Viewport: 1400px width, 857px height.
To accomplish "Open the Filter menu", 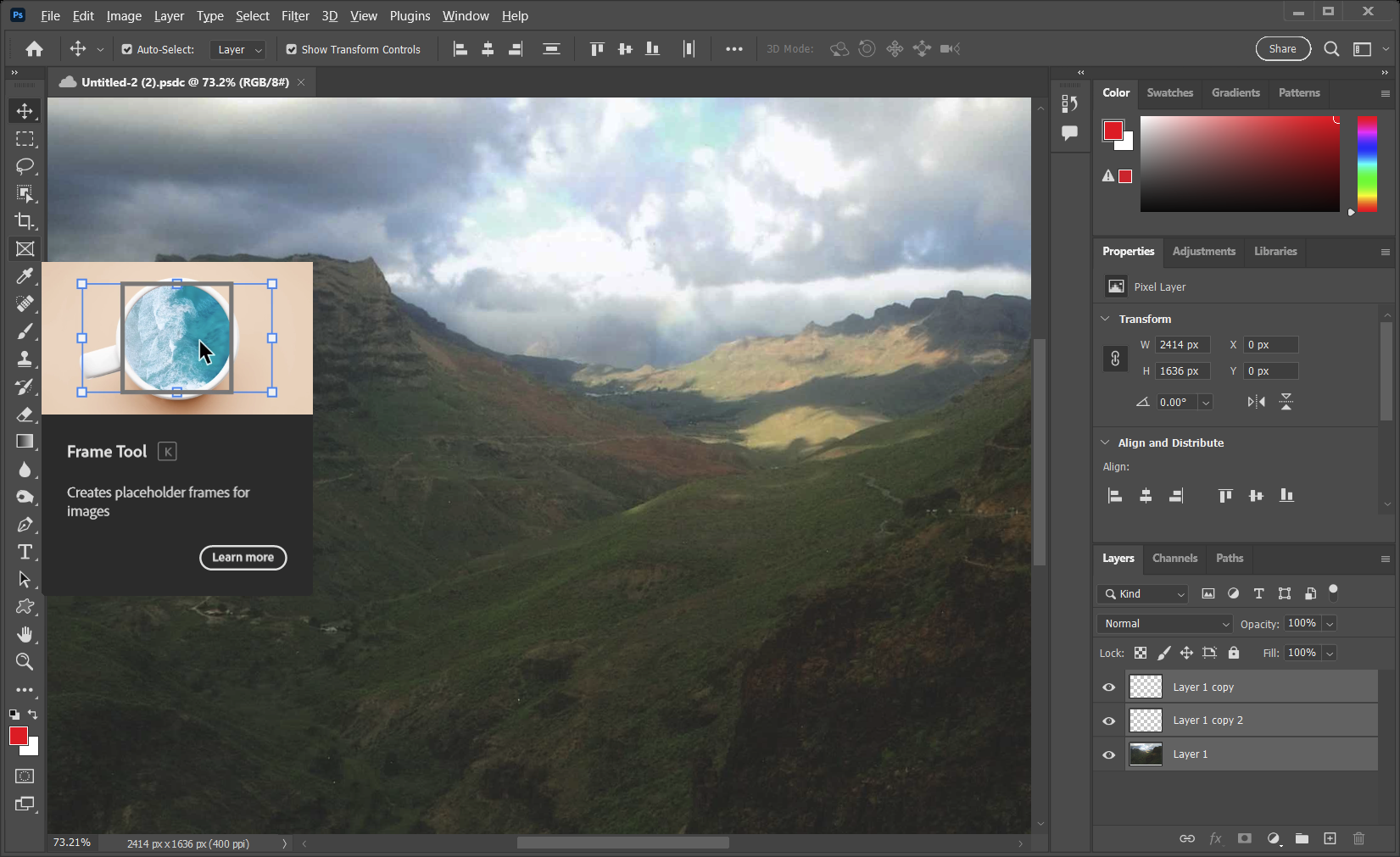I will (x=295, y=15).
